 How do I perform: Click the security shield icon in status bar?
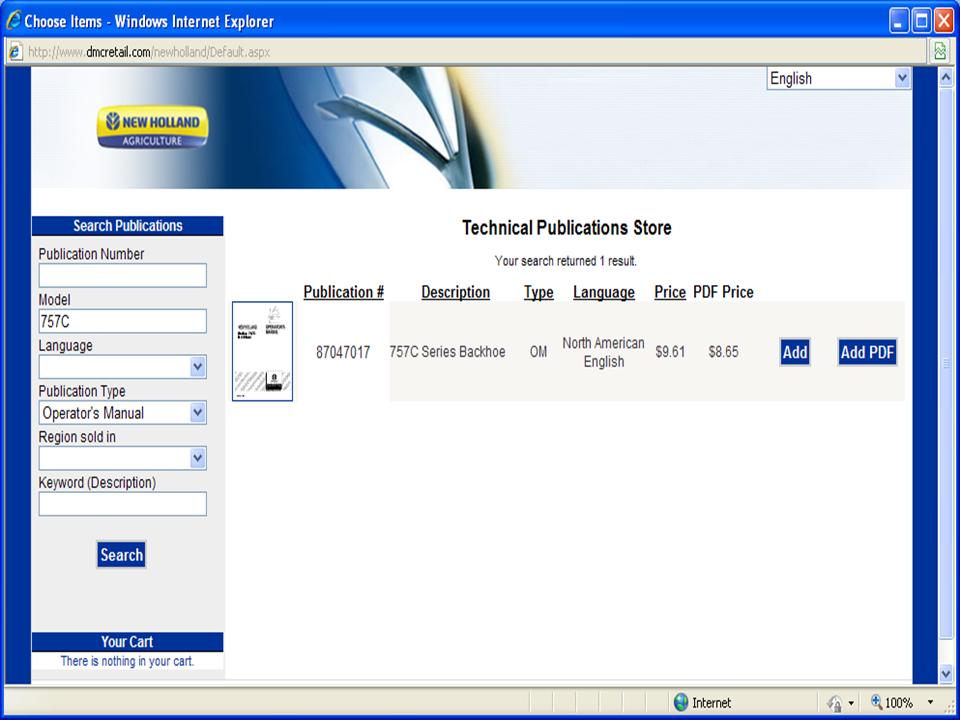tap(834, 702)
